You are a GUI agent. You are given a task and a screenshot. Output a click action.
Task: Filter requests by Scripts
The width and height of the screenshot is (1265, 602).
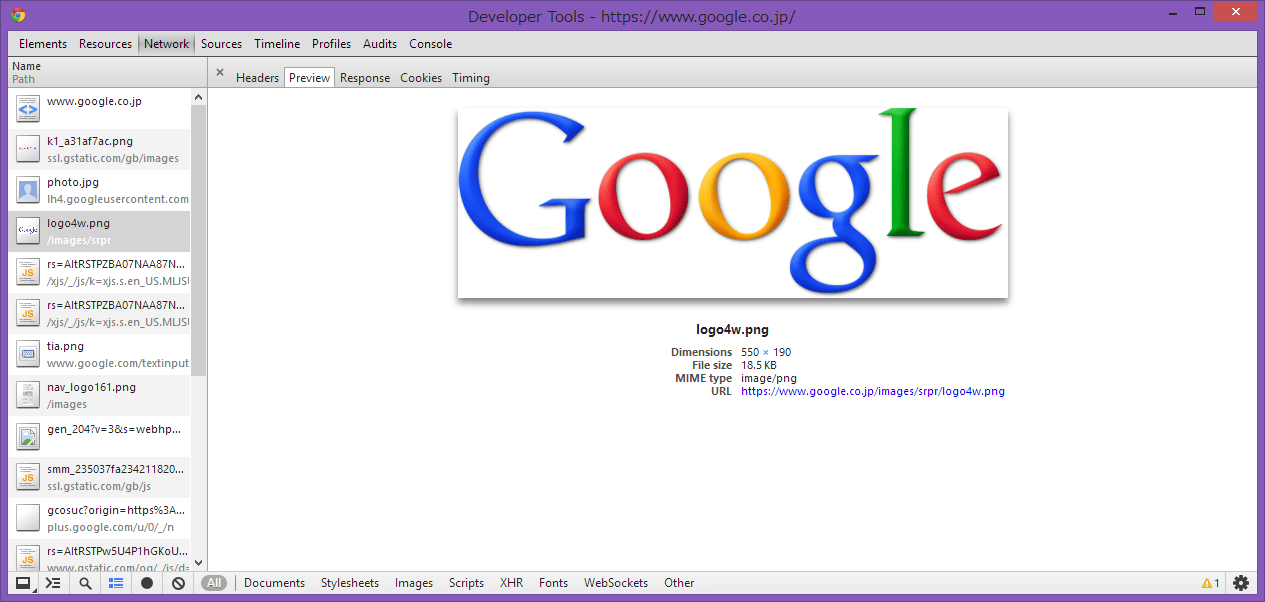(x=466, y=583)
